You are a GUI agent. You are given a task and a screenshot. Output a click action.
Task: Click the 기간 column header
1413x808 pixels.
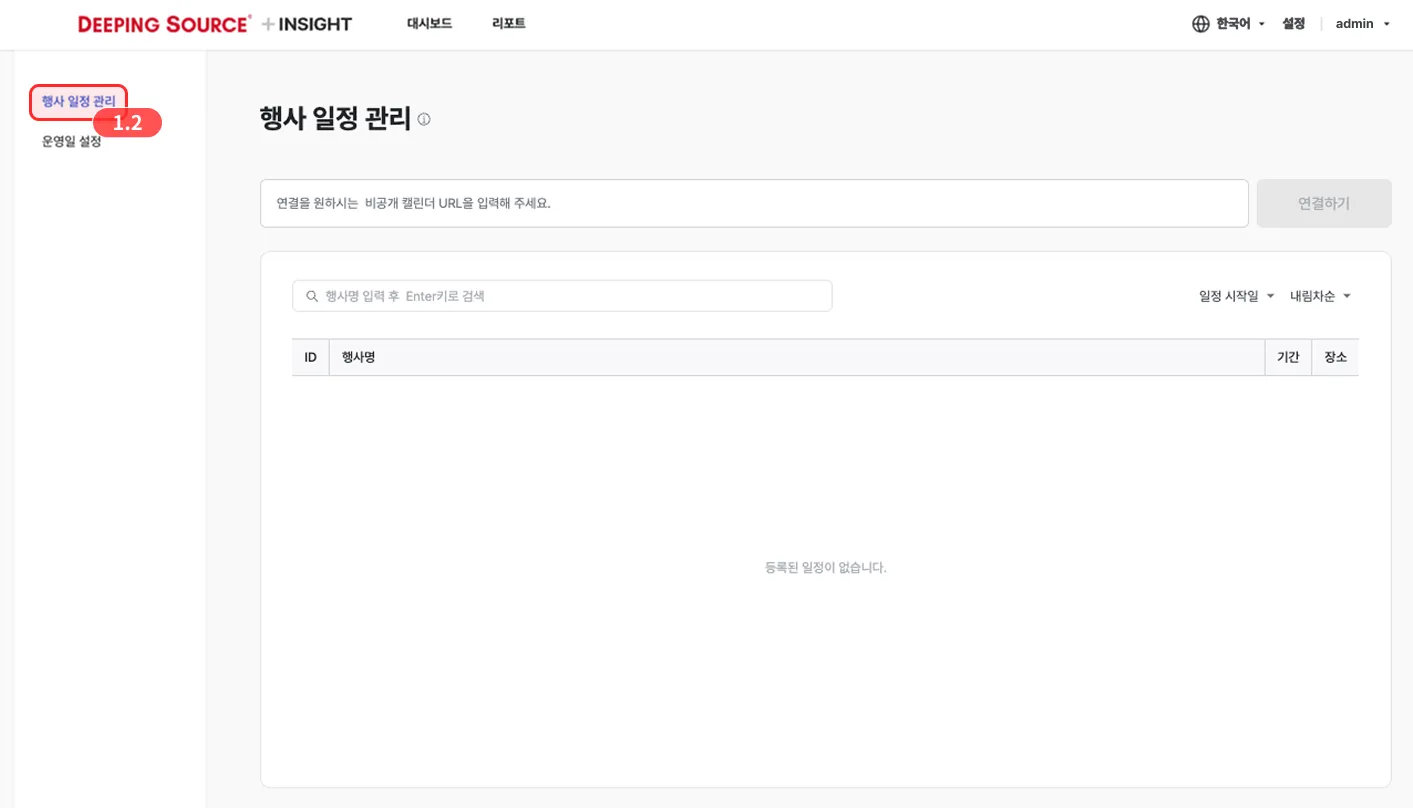point(1288,357)
